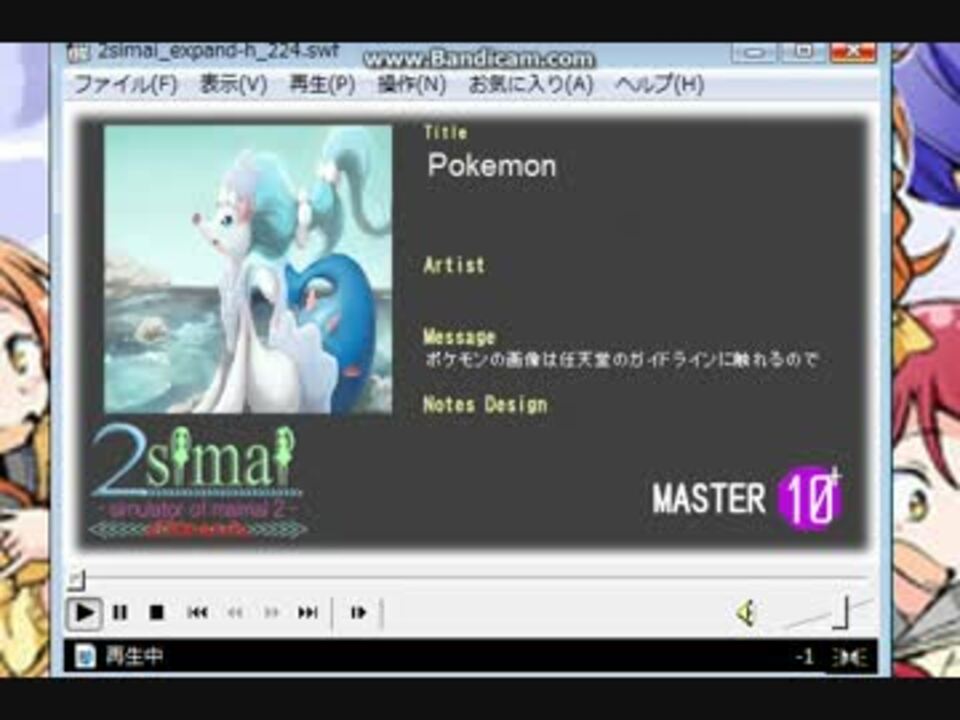Click the file icon in the status bar
This screenshot has height=720, width=960.
(85, 656)
